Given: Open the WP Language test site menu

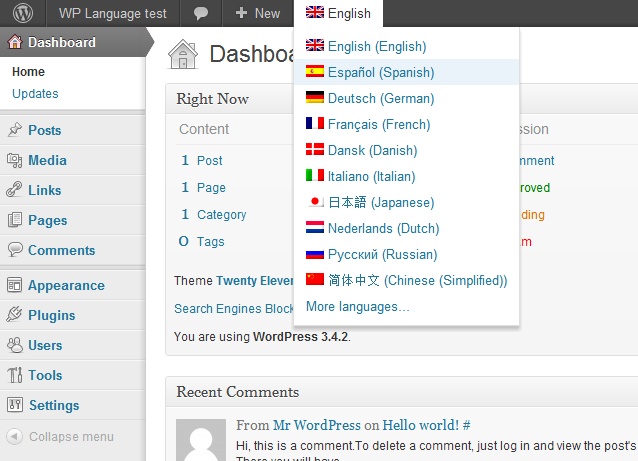Looking at the screenshot, I should point(113,13).
